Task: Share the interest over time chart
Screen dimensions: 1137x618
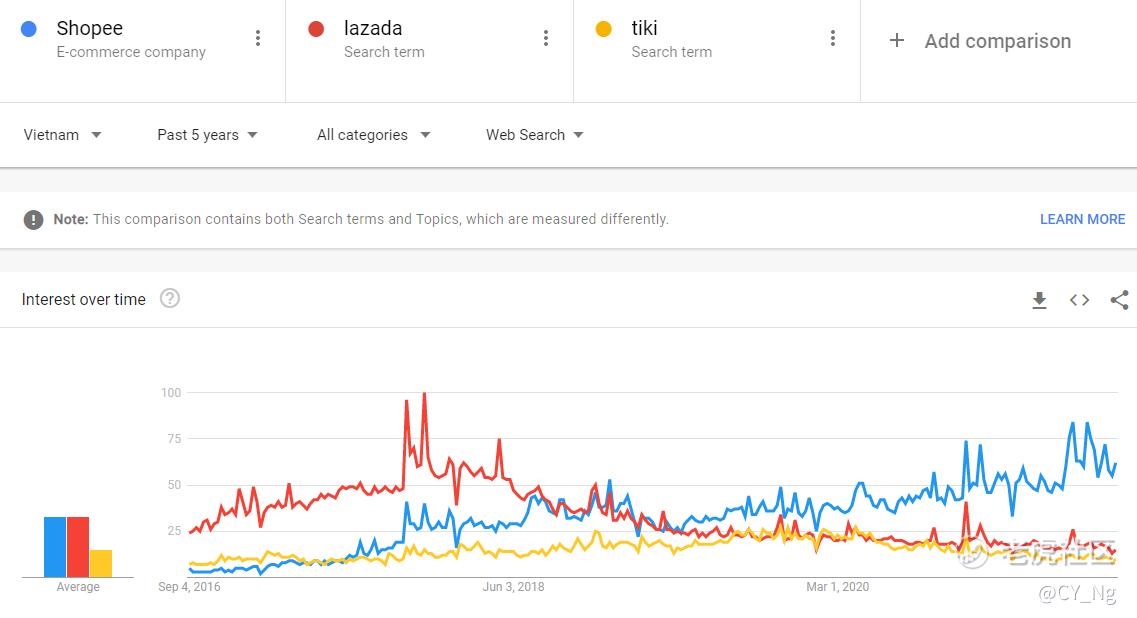Action: [1119, 300]
